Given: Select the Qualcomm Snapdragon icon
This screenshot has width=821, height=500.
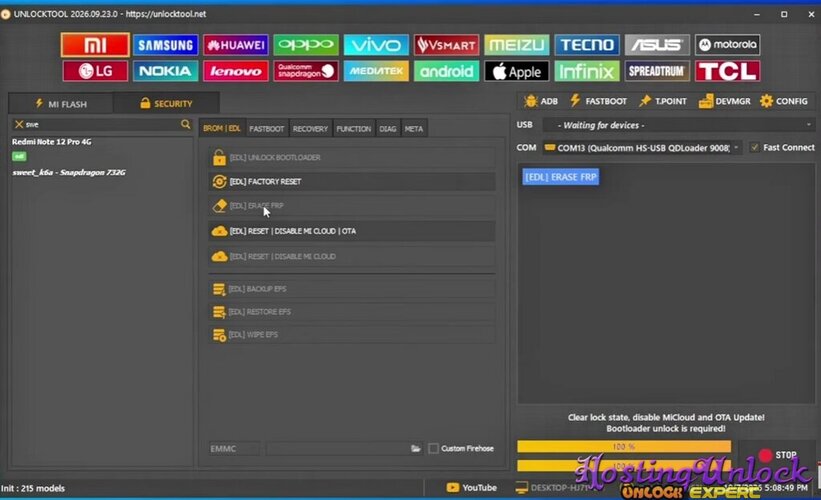Looking at the screenshot, I should pos(306,71).
